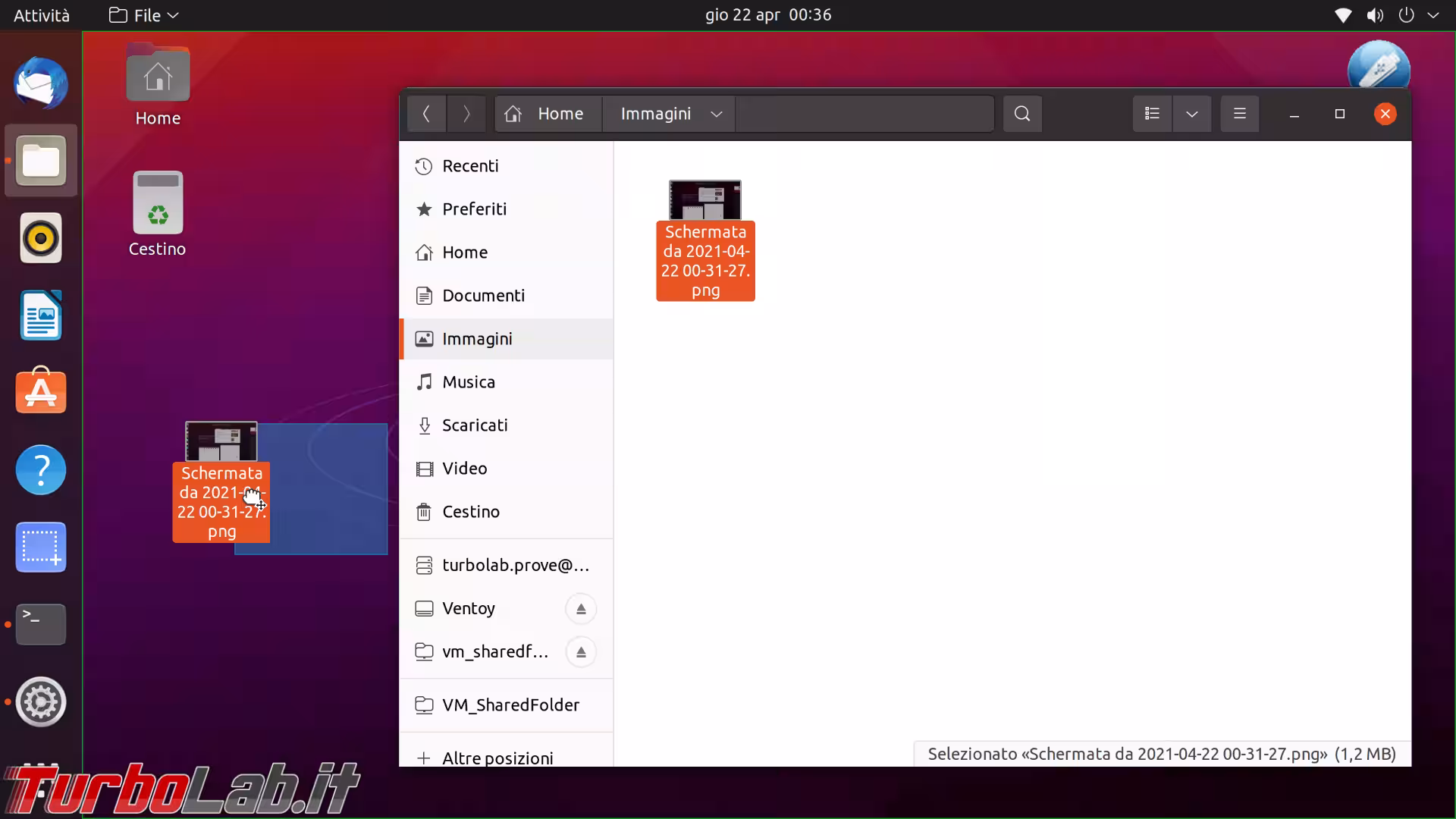Open view options dropdown arrow
This screenshot has height=819, width=1456.
[1191, 114]
